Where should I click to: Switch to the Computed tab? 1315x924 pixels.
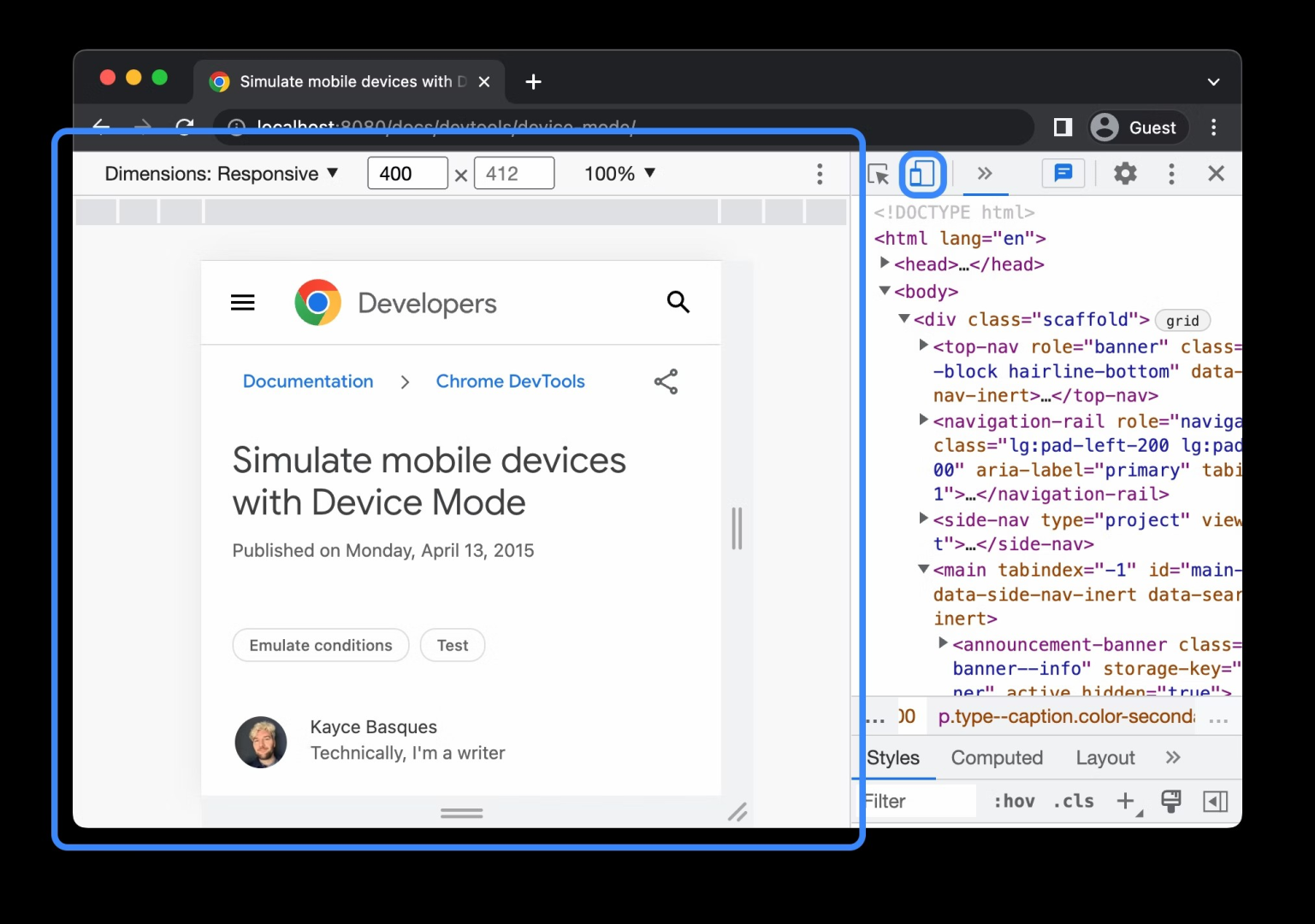pos(997,758)
